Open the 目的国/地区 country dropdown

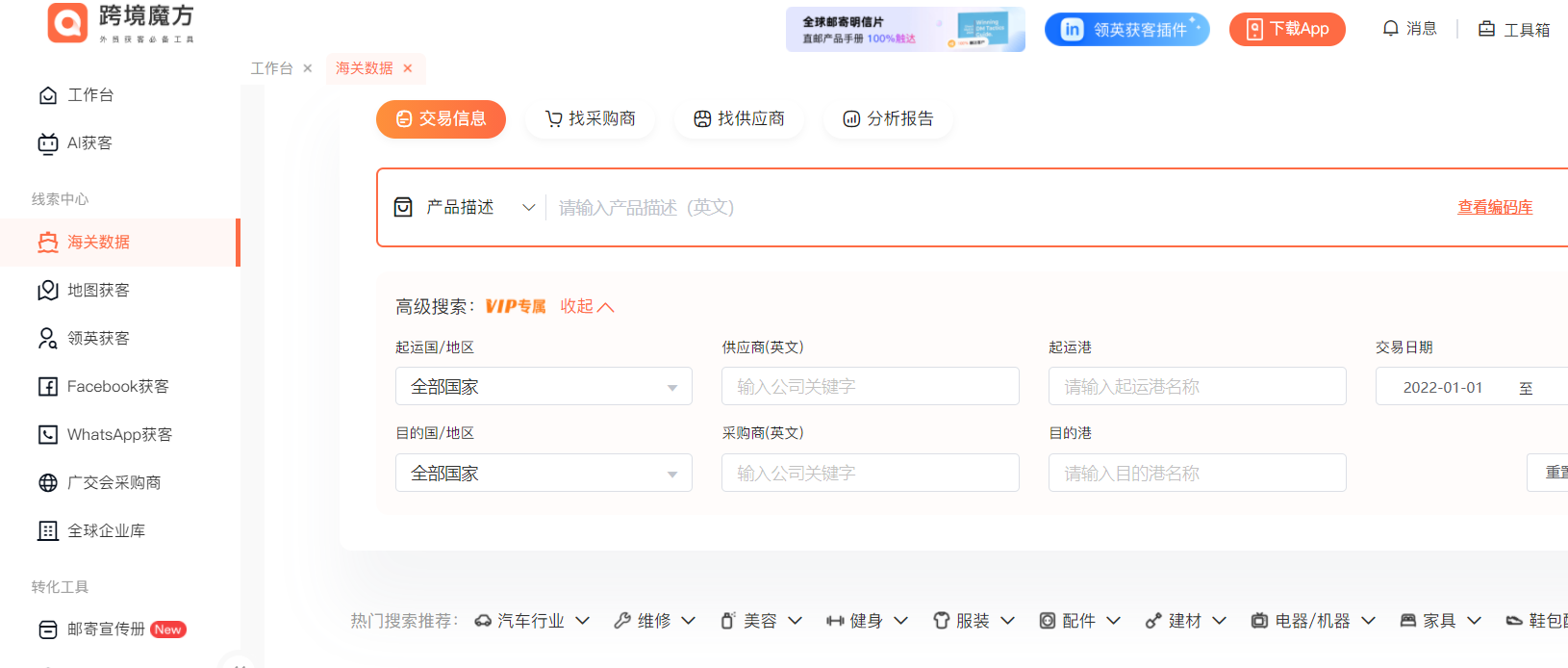[x=544, y=474]
